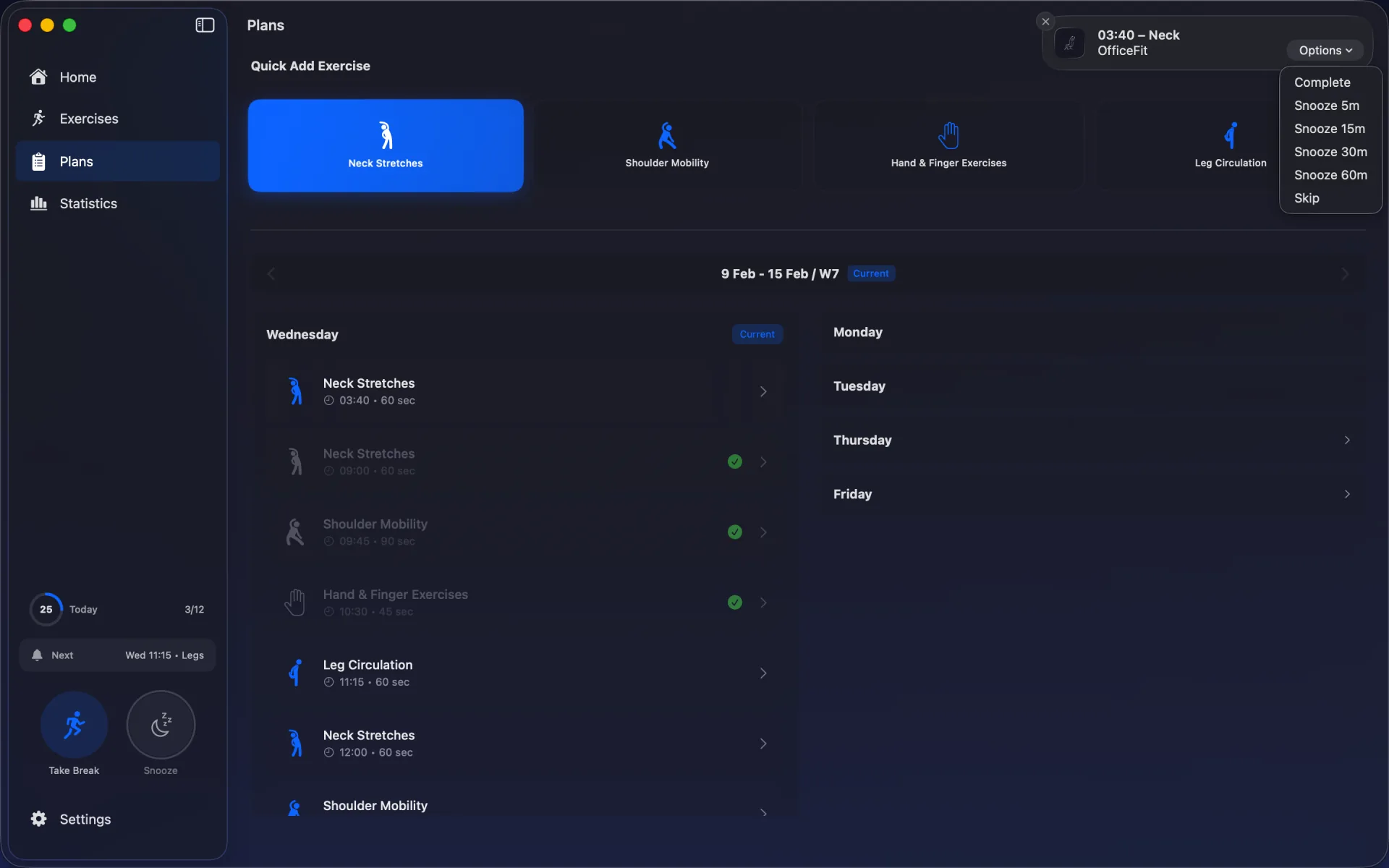
Task: Open Statistics from the sidebar
Action: click(x=88, y=203)
